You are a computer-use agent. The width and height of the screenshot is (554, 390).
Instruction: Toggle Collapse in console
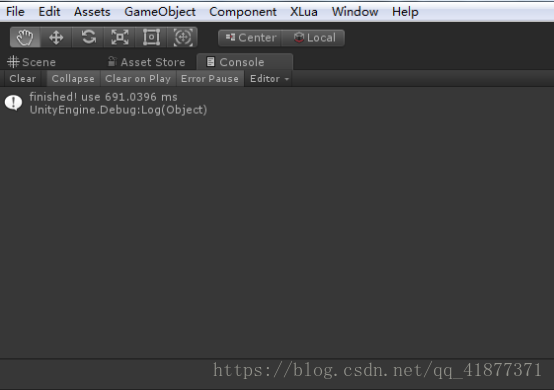click(x=73, y=78)
